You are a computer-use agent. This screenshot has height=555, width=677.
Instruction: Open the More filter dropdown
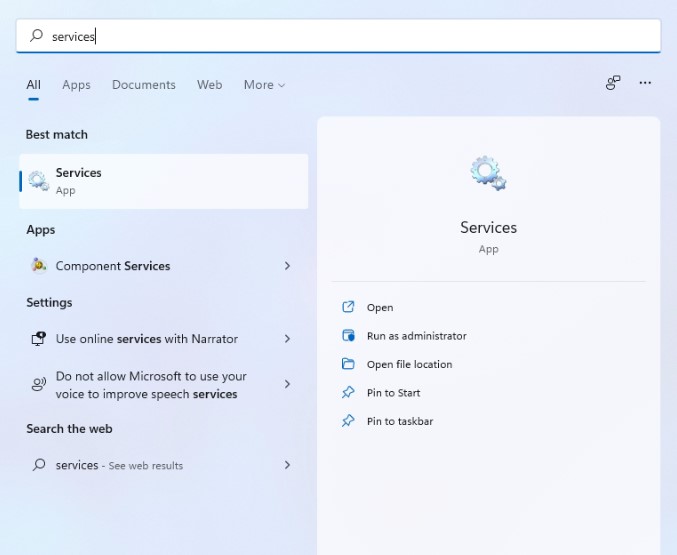click(x=264, y=85)
